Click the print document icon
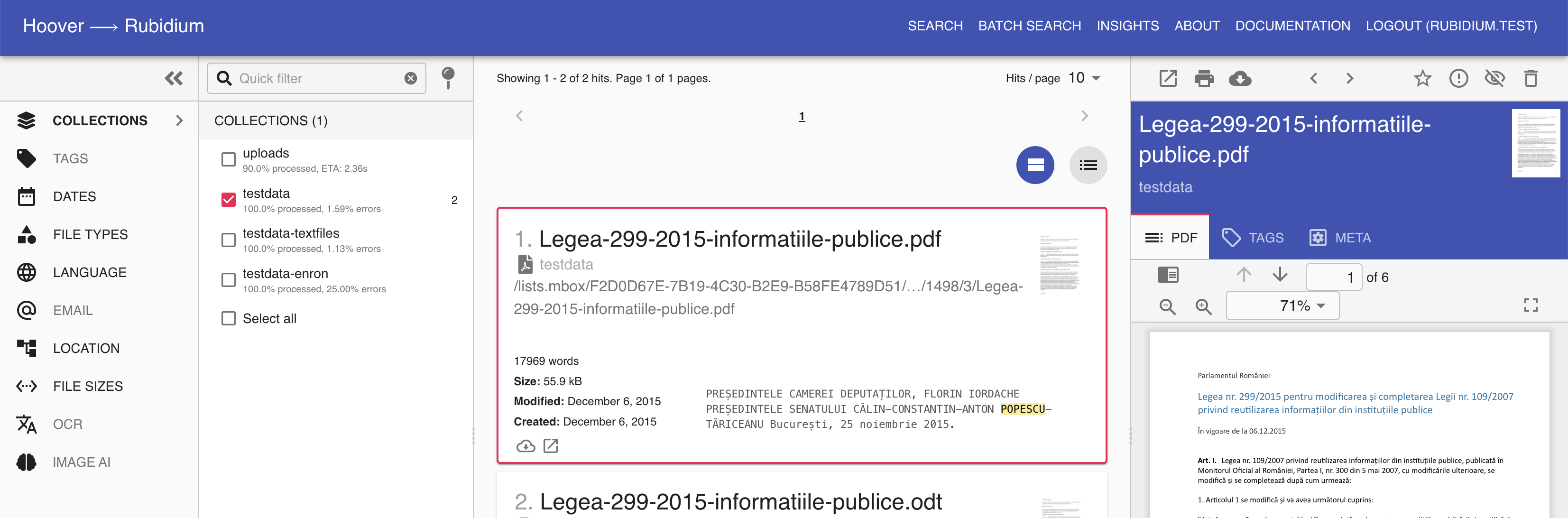 point(1203,79)
